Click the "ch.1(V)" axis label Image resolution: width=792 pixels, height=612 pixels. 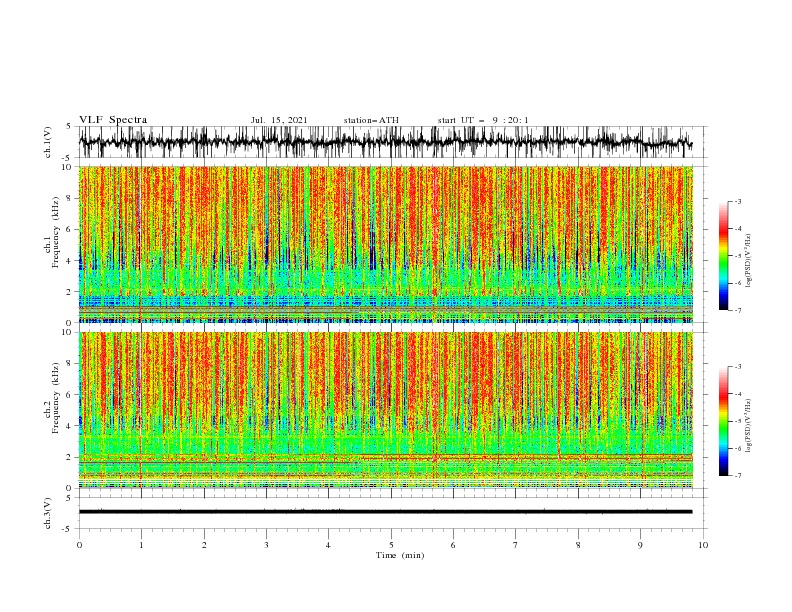[x=48, y=142]
